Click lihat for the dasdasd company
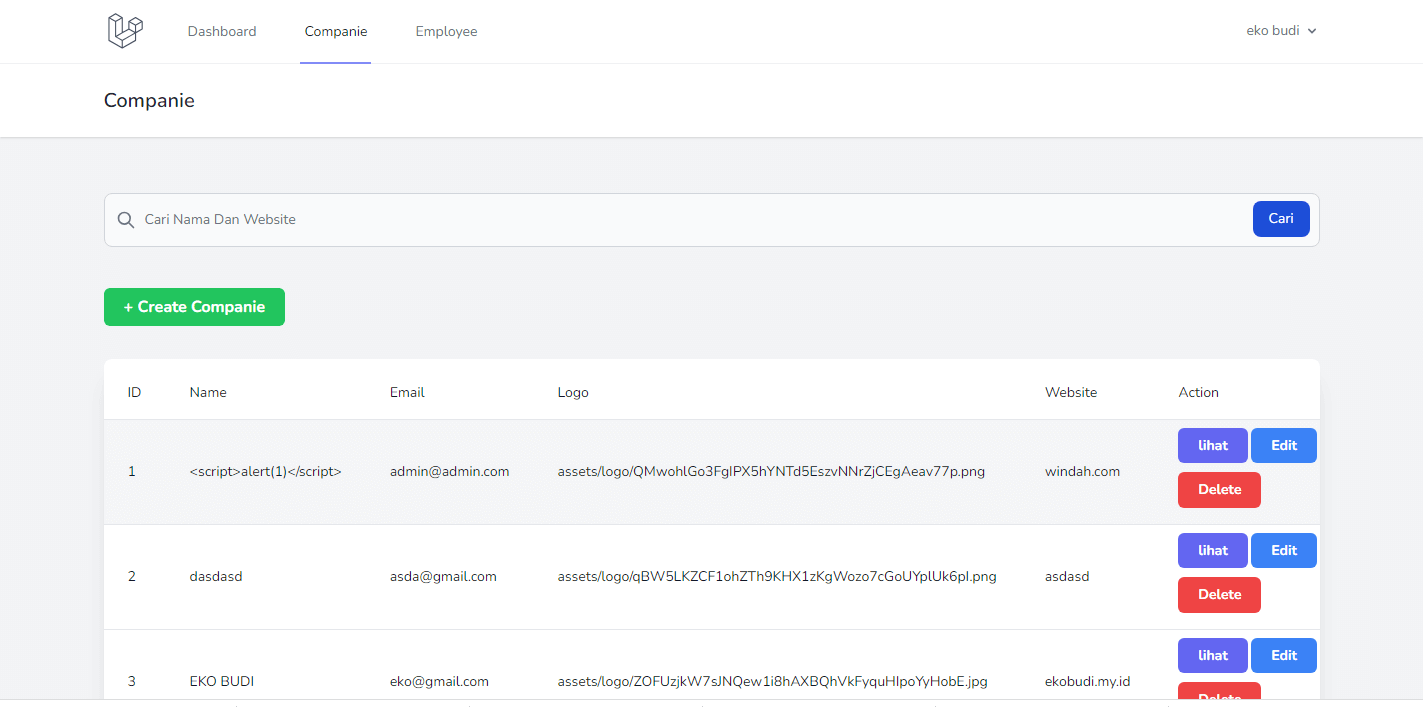Image resolution: width=1423 pixels, height=707 pixels. [1213, 551]
